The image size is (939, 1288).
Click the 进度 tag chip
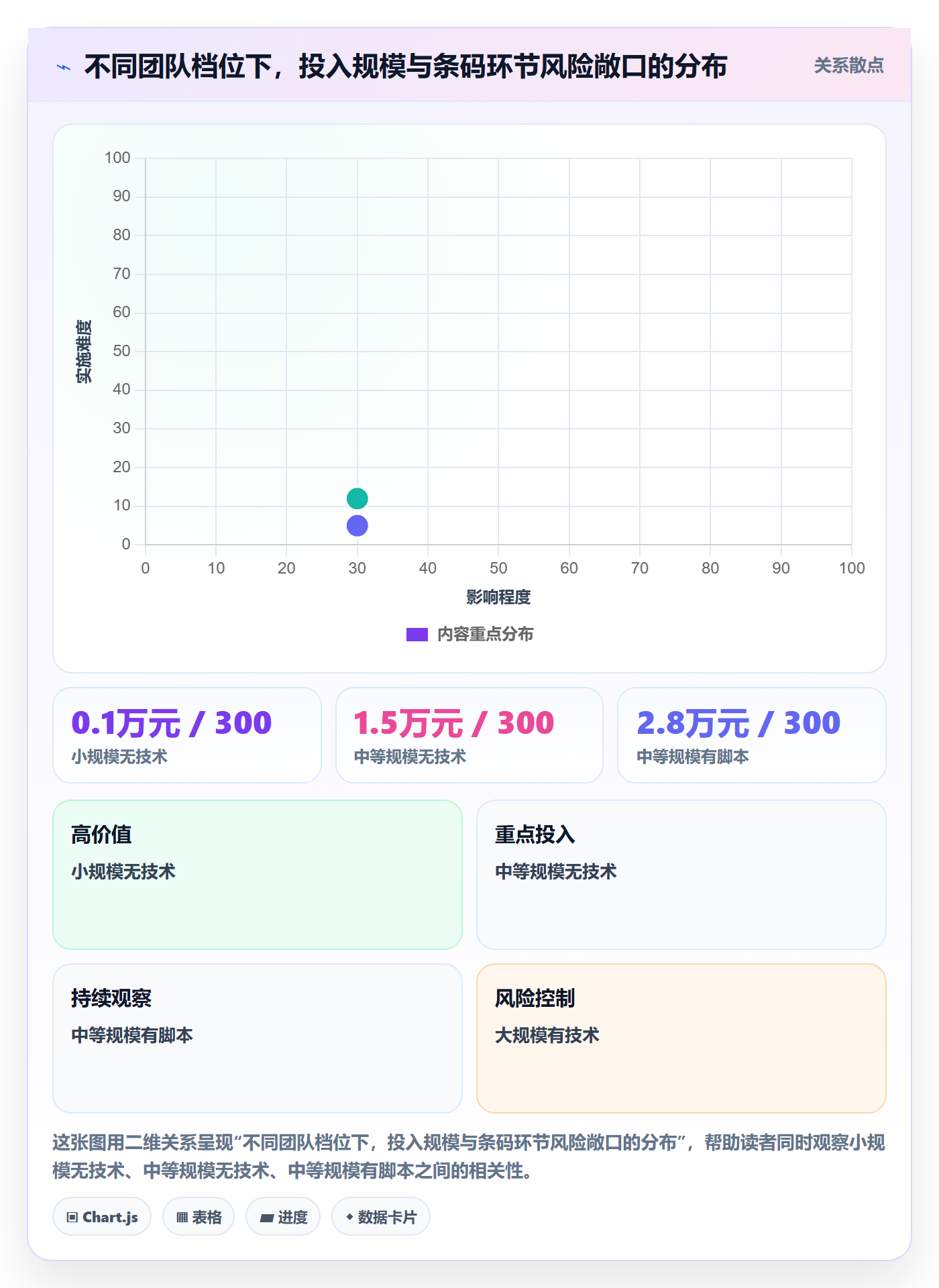pos(283,1217)
